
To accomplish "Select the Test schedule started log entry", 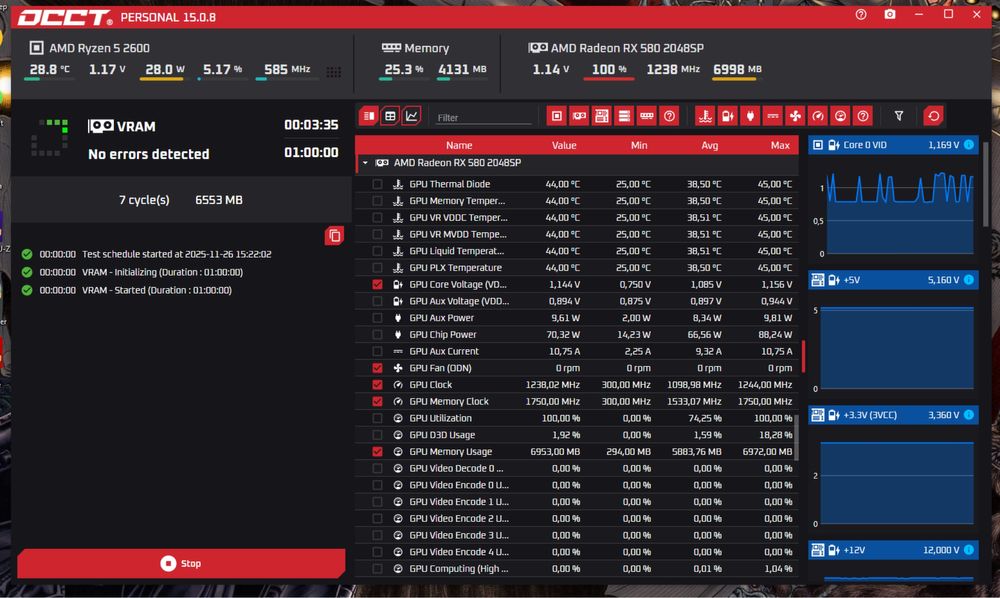I will point(177,254).
